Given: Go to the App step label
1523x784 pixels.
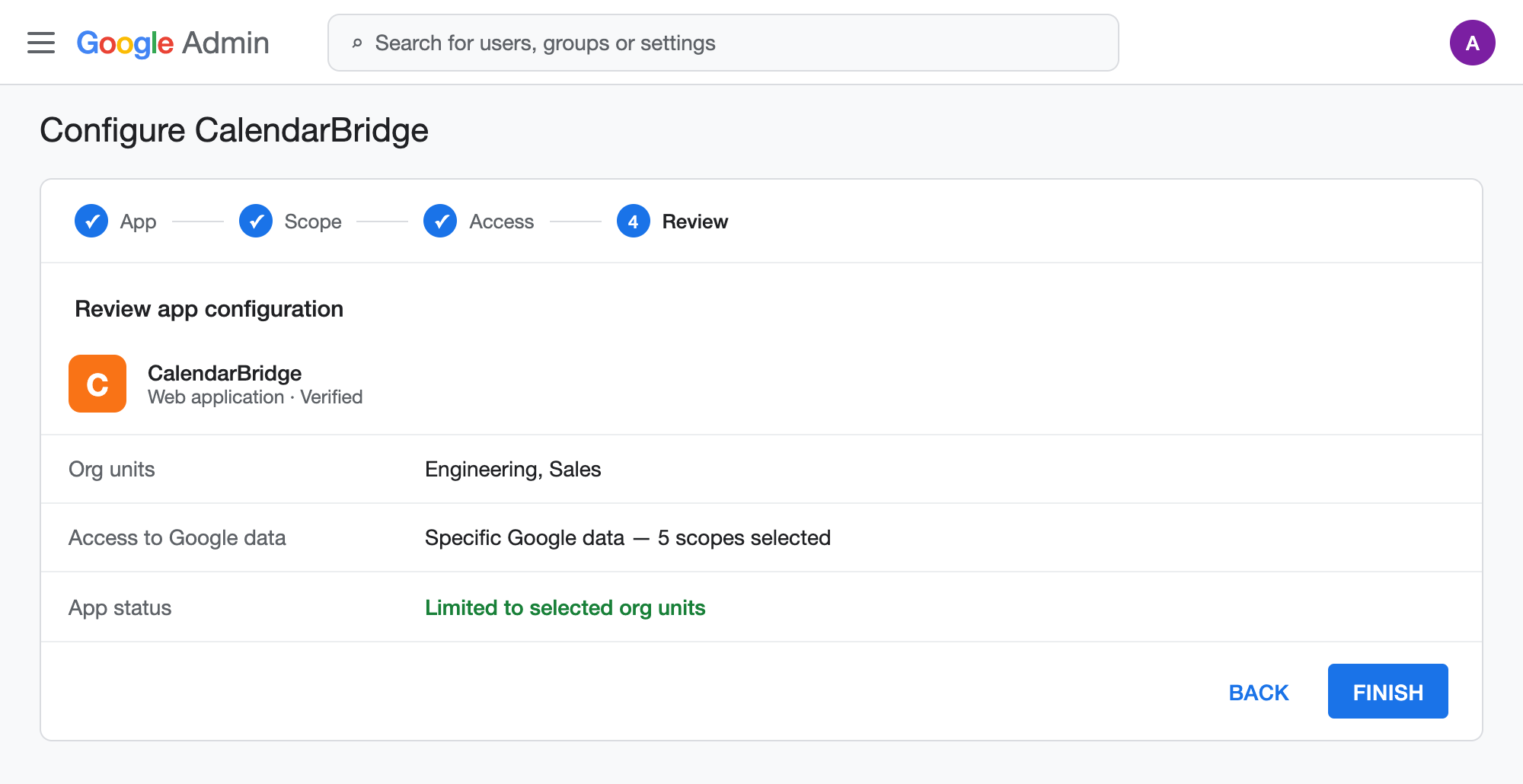Looking at the screenshot, I should click(138, 221).
